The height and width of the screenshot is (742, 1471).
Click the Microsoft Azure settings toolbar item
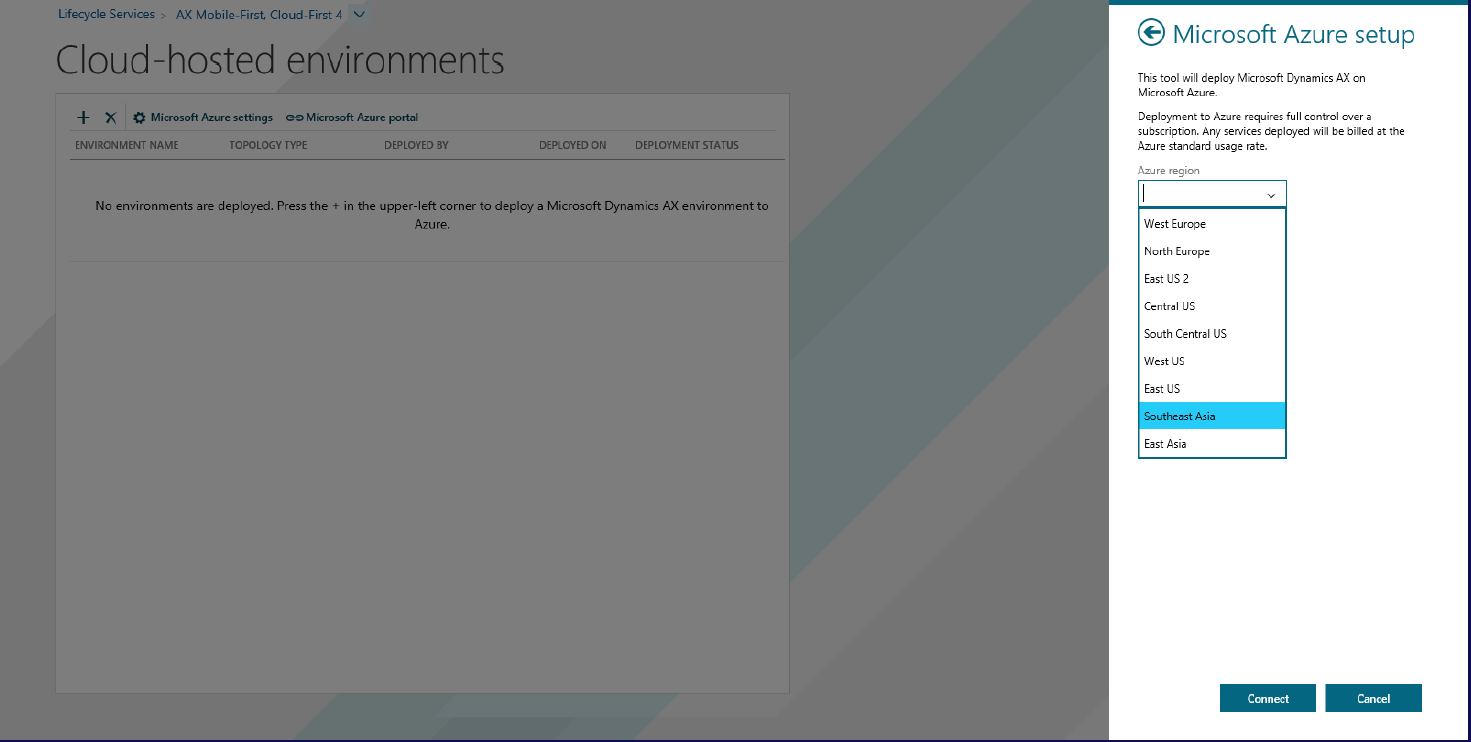click(210, 117)
